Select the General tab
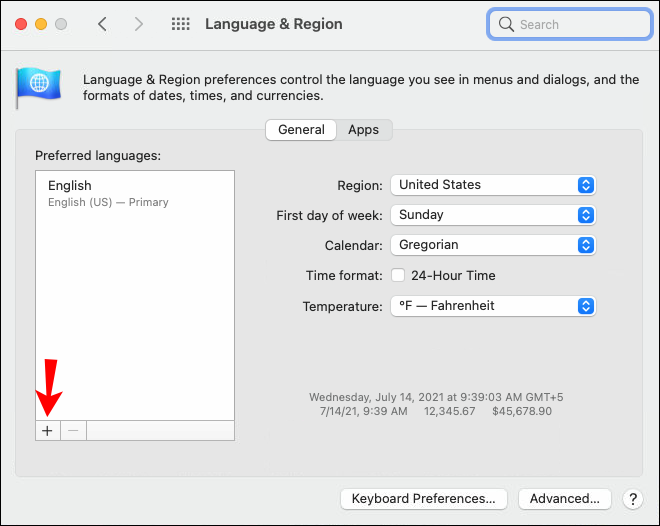Image resolution: width=660 pixels, height=526 pixels. tap(301, 130)
